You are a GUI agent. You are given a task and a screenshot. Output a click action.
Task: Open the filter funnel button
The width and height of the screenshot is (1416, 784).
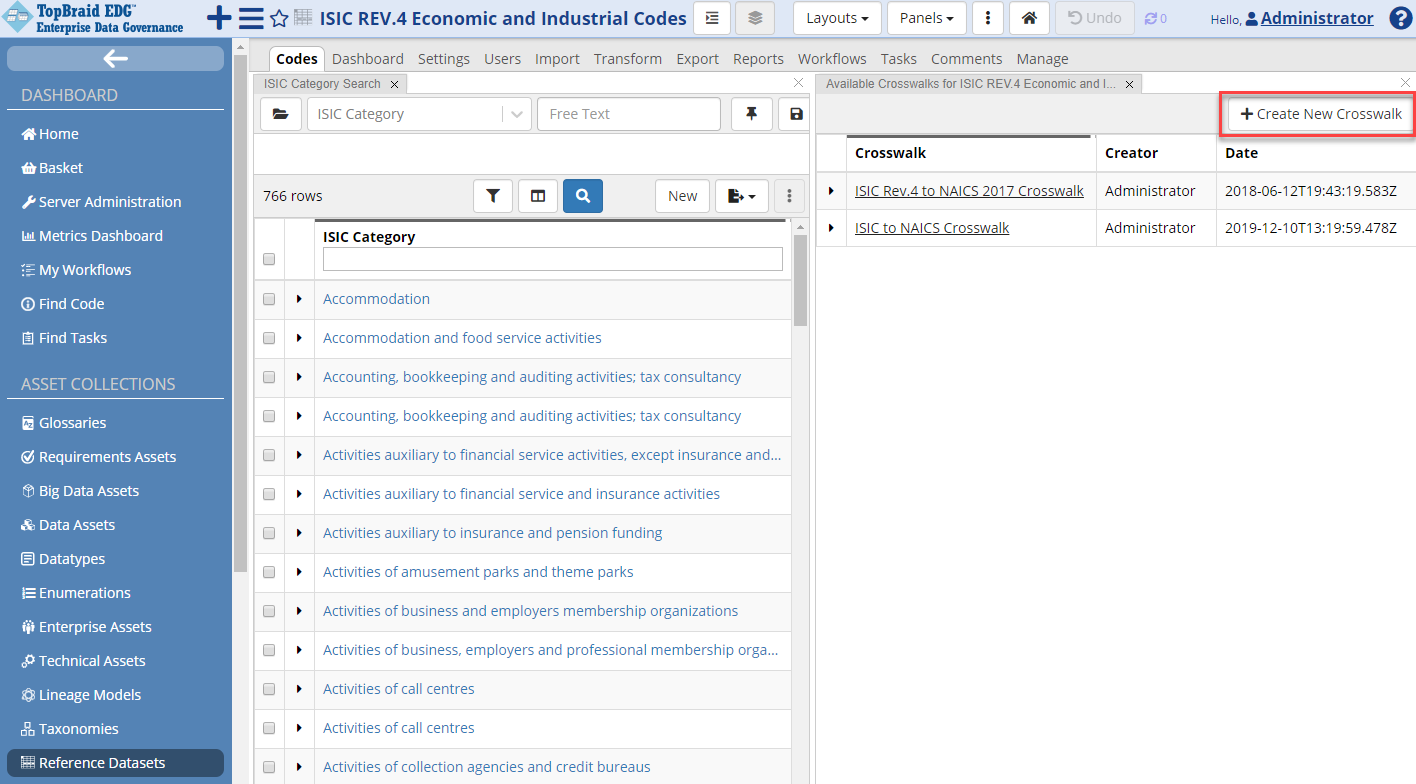pos(493,196)
